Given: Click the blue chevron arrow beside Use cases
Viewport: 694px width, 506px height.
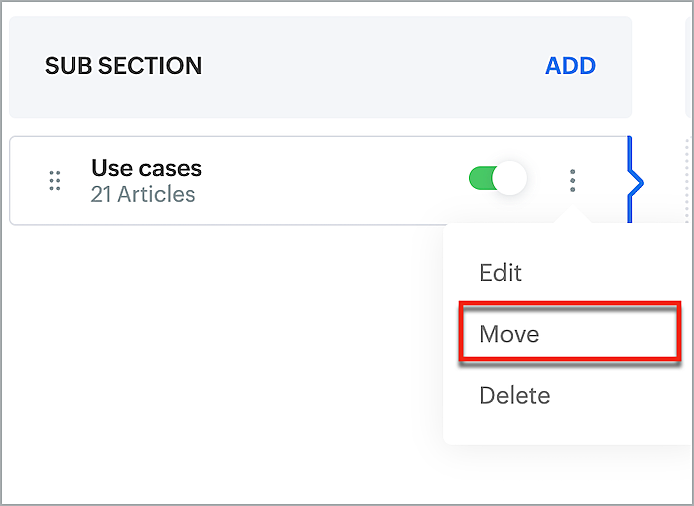Looking at the screenshot, I should [635, 181].
